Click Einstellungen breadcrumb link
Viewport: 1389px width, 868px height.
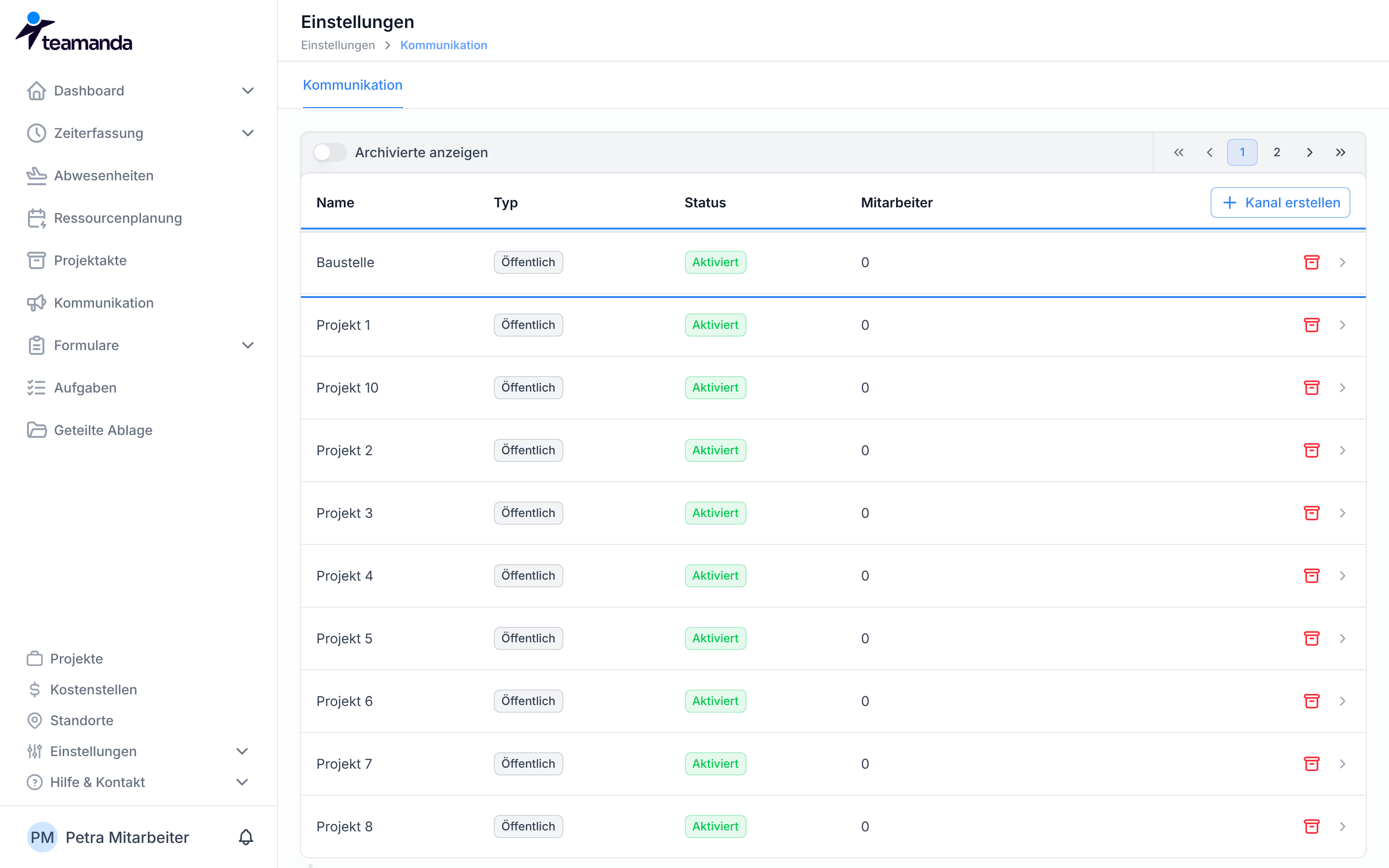(x=338, y=45)
